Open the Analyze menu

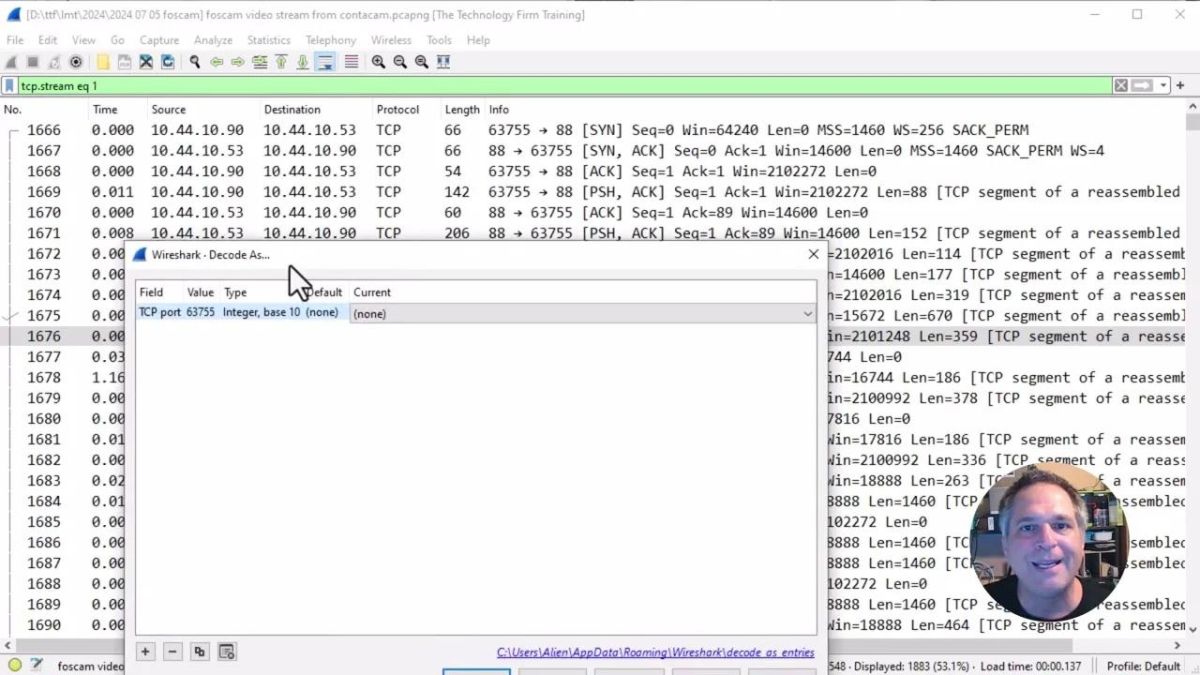(x=213, y=40)
